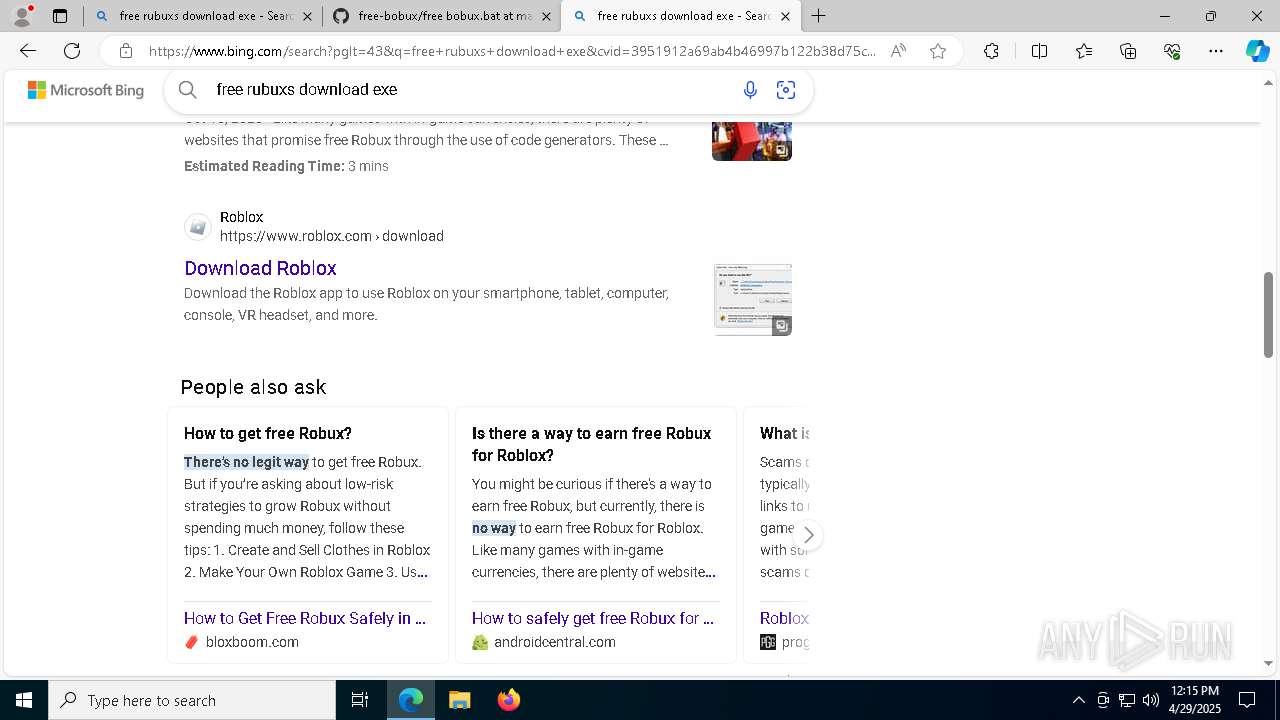
Task: Open top article result thumbnail
Action: (752, 140)
